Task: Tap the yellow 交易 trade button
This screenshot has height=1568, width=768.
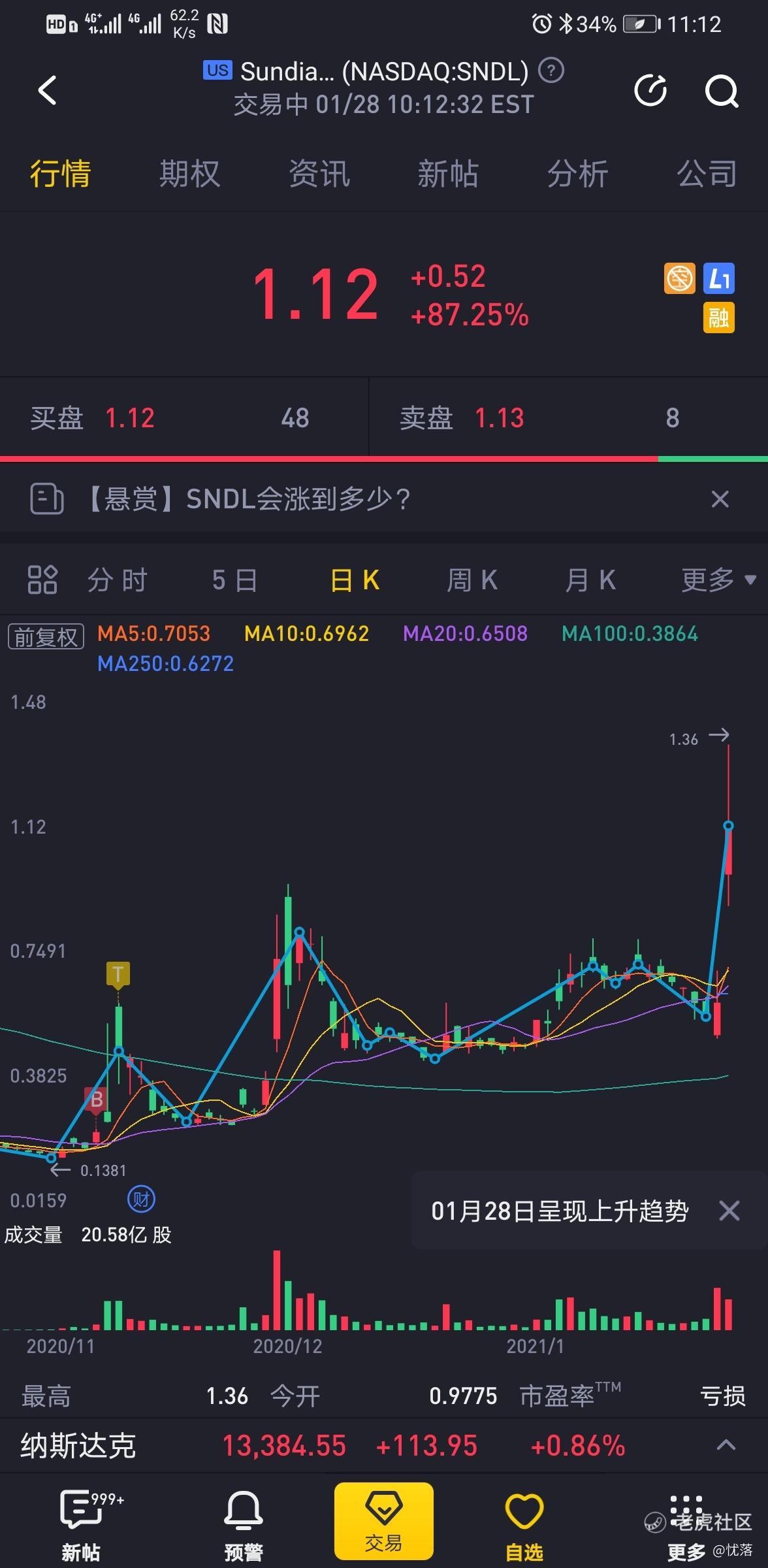Action: pos(384,1521)
